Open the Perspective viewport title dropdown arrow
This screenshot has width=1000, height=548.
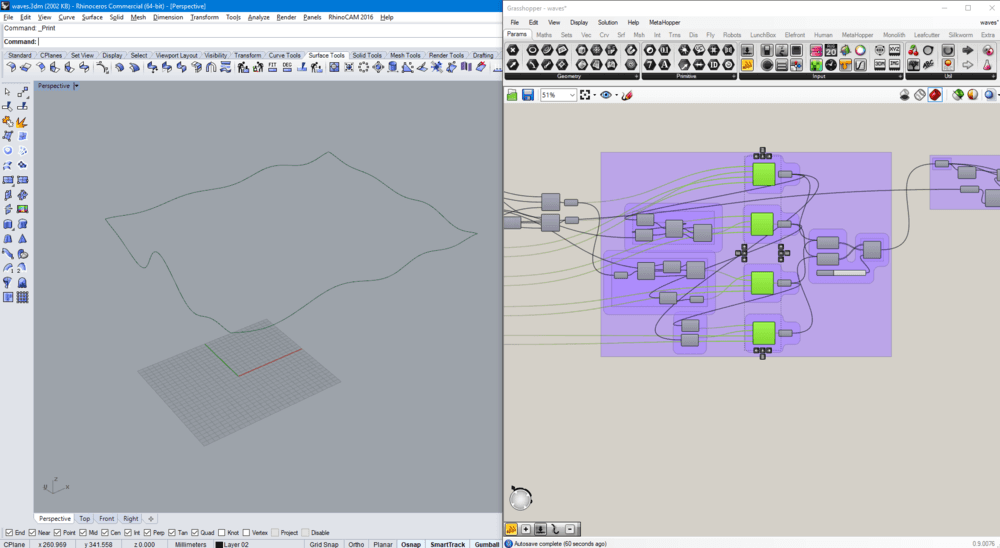click(76, 85)
